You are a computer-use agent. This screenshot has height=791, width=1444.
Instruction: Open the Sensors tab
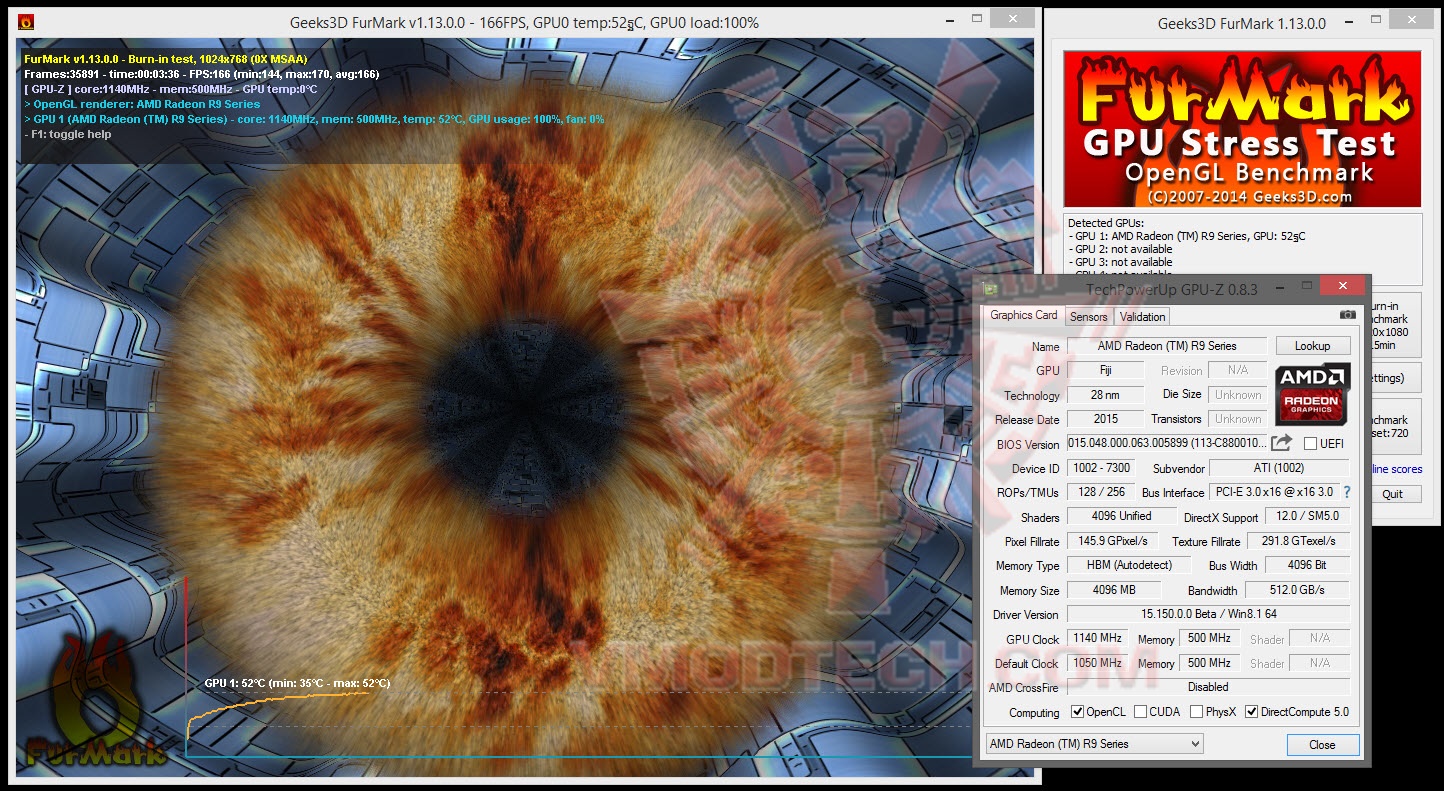point(1088,317)
